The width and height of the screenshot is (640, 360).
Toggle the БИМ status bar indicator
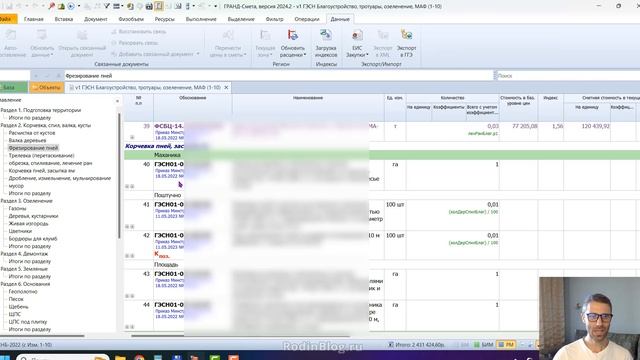pos(484,345)
